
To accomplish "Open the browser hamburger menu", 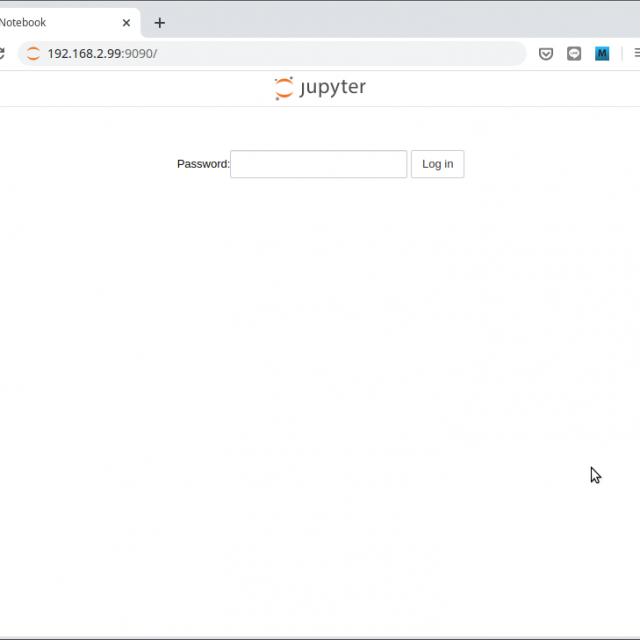I will [x=636, y=54].
